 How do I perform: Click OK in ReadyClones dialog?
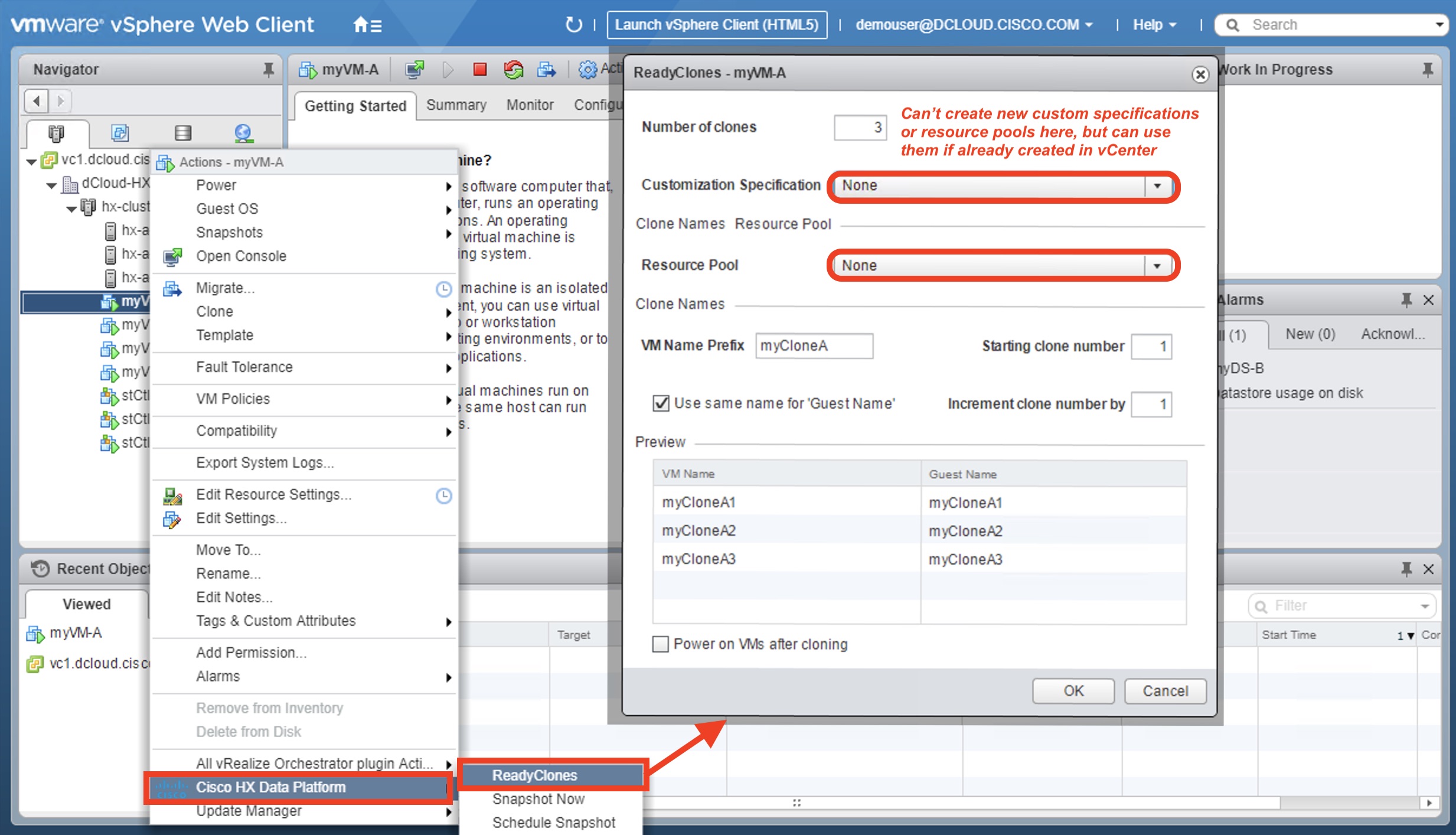tap(1073, 691)
